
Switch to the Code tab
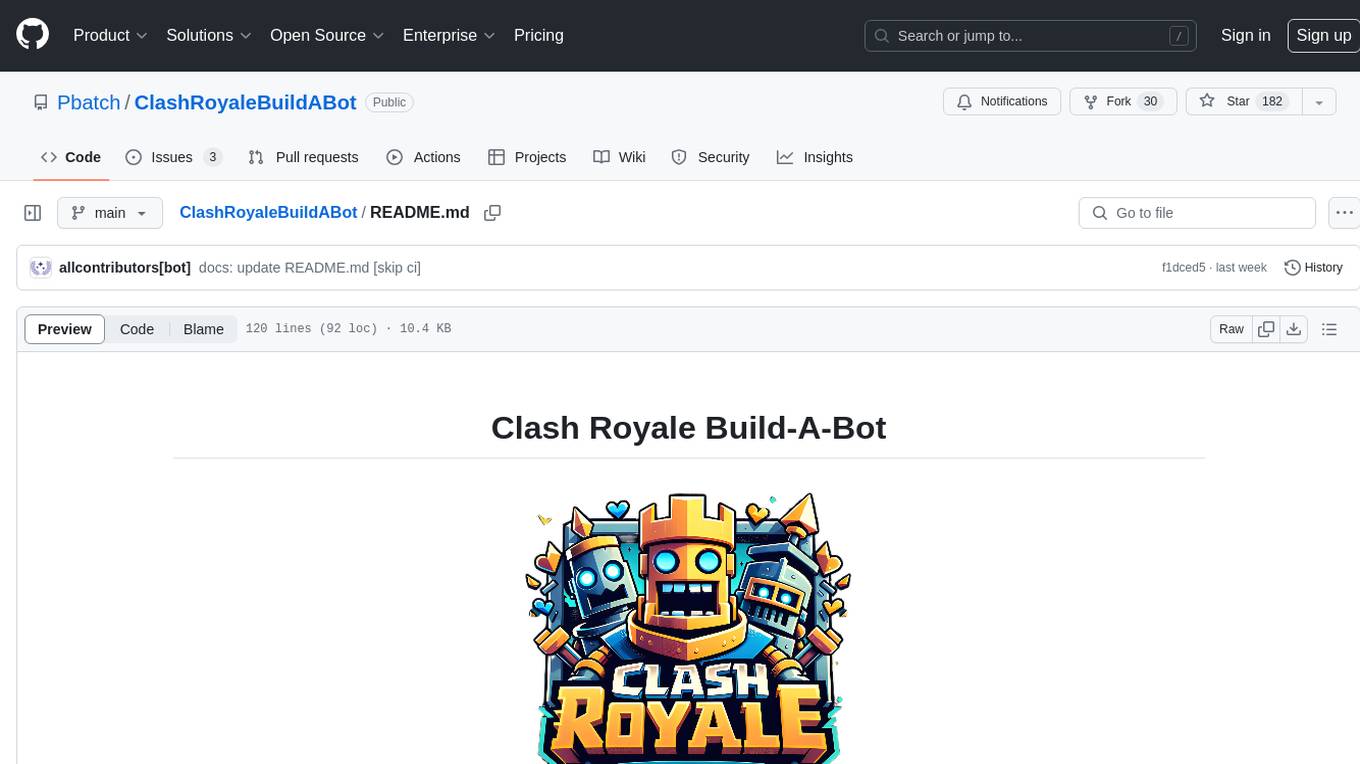pos(71,157)
